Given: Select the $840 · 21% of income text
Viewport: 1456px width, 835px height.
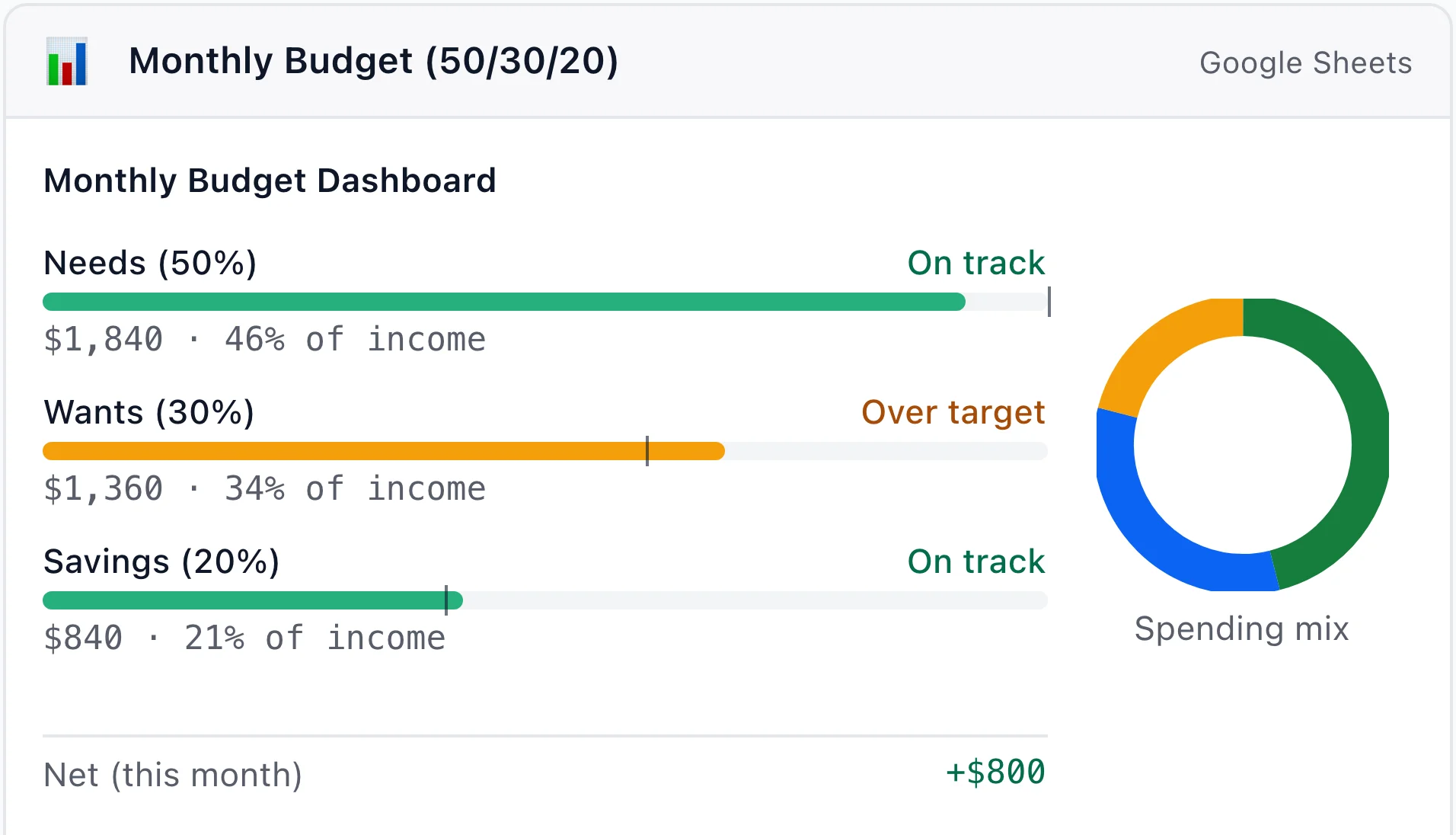Looking at the screenshot, I should pos(244,638).
